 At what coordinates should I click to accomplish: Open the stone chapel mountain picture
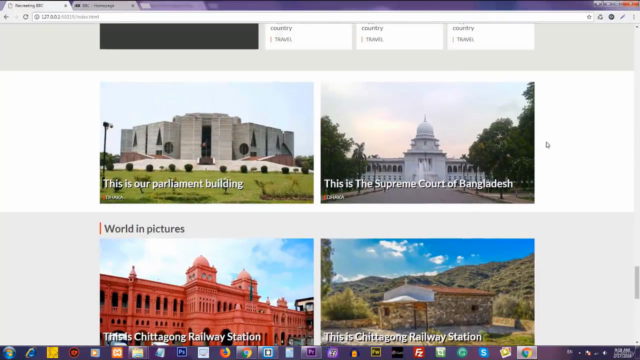point(427,292)
